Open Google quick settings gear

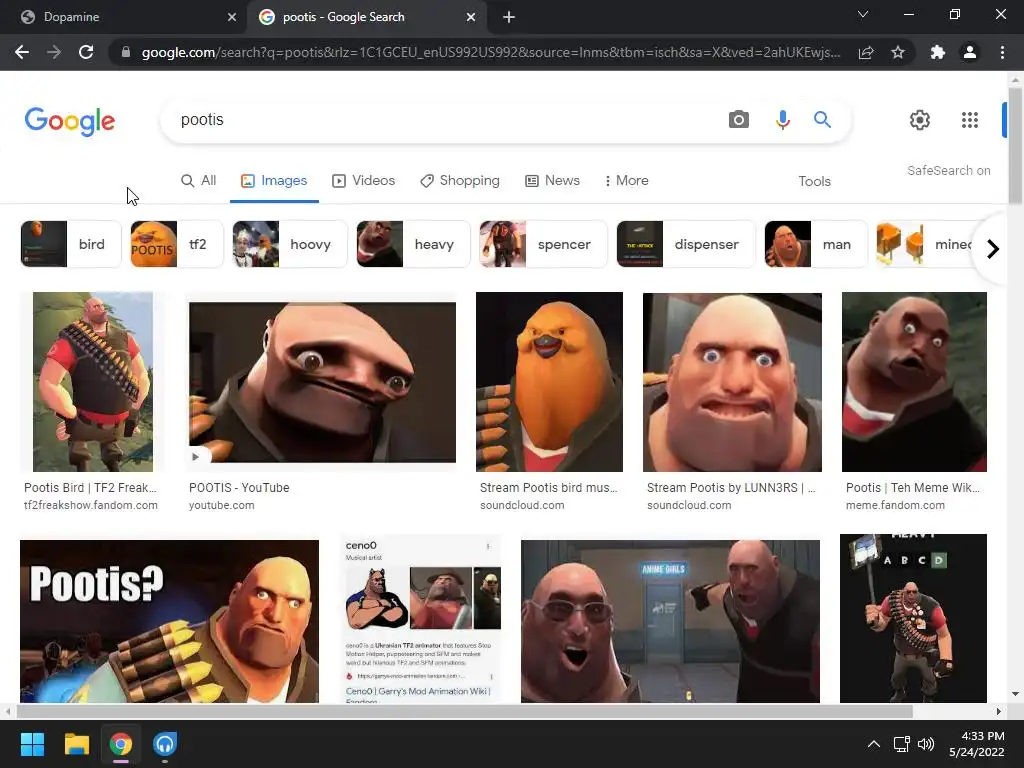click(x=920, y=120)
